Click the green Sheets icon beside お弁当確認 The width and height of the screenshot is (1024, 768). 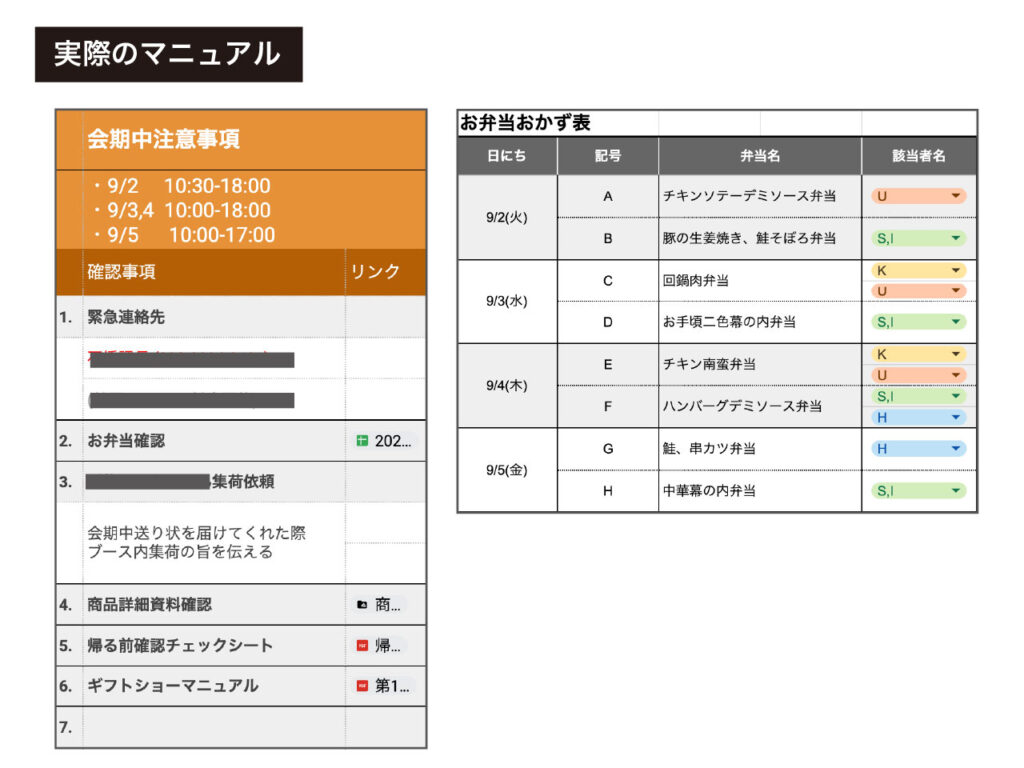point(362,441)
